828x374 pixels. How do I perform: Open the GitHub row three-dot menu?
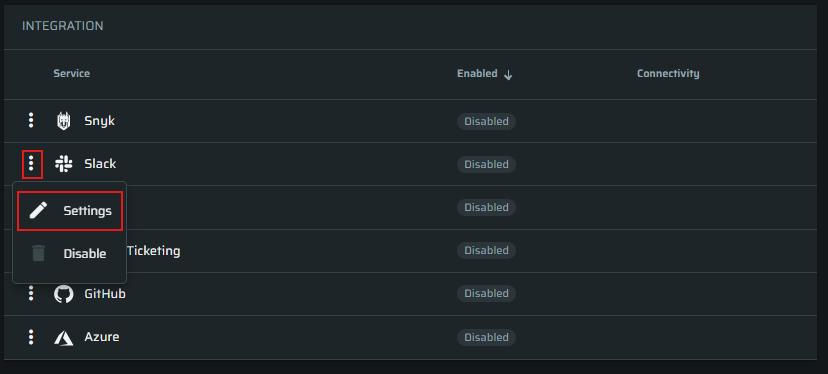pyautogui.click(x=31, y=293)
